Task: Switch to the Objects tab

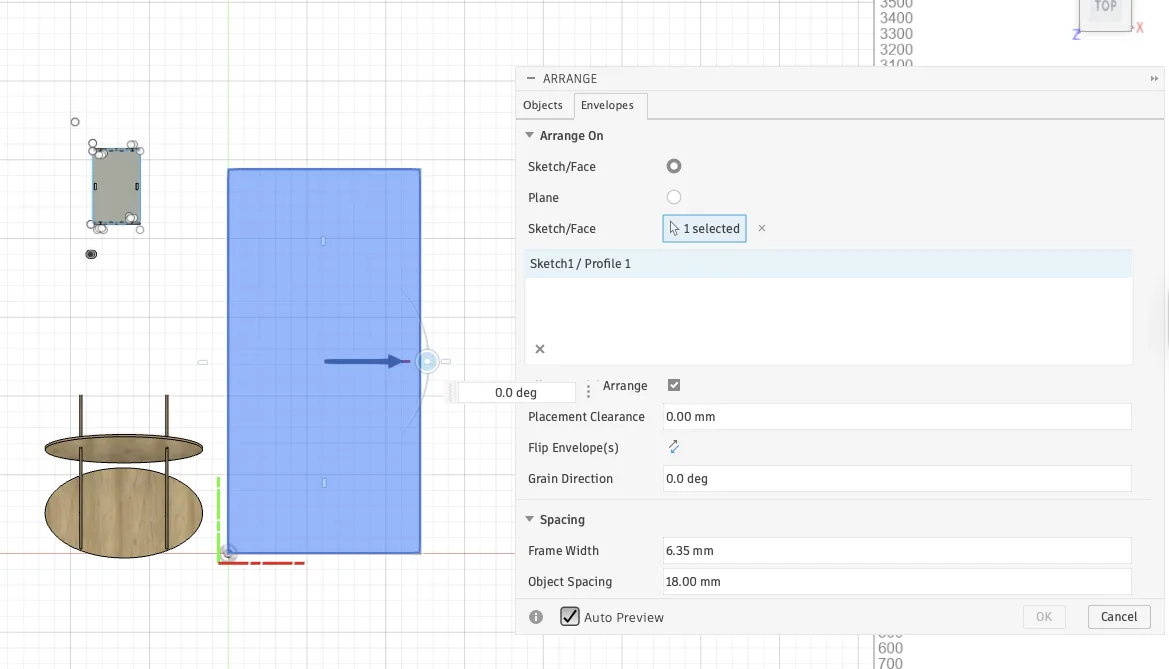Action: (x=543, y=105)
